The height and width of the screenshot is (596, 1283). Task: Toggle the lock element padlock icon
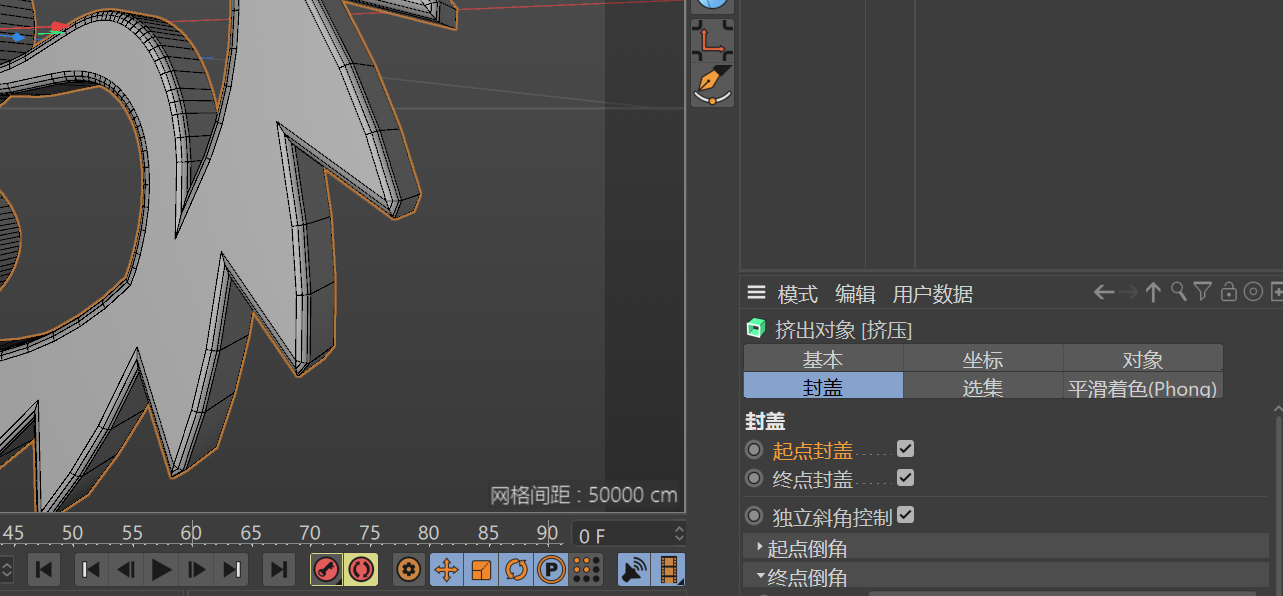[1229, 291]
